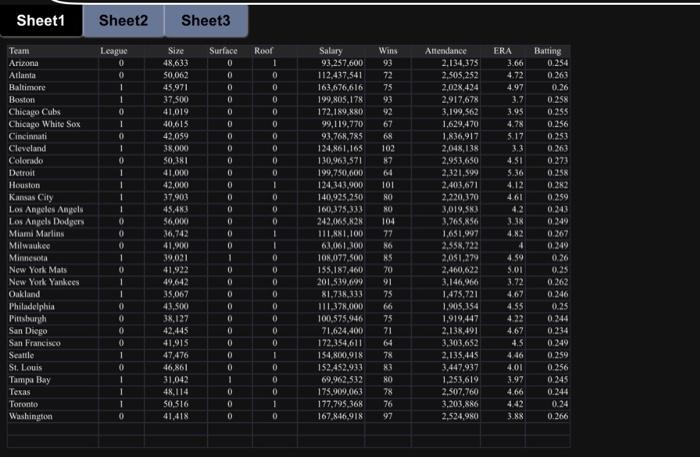Click the Tampa Bay cell
The width and height of the screenshot is (700, 458).
[53, 379]
